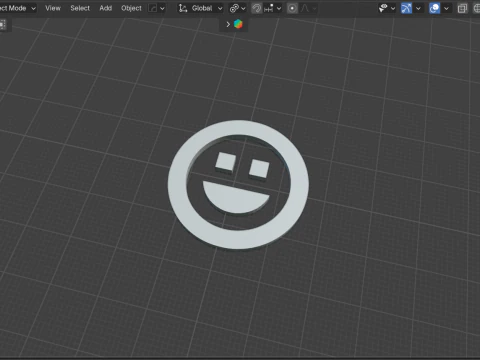Select wireframe viewport shading
The height and width of the screenshot is (360, 480).
pyautogui.click(x=477, y=8)
